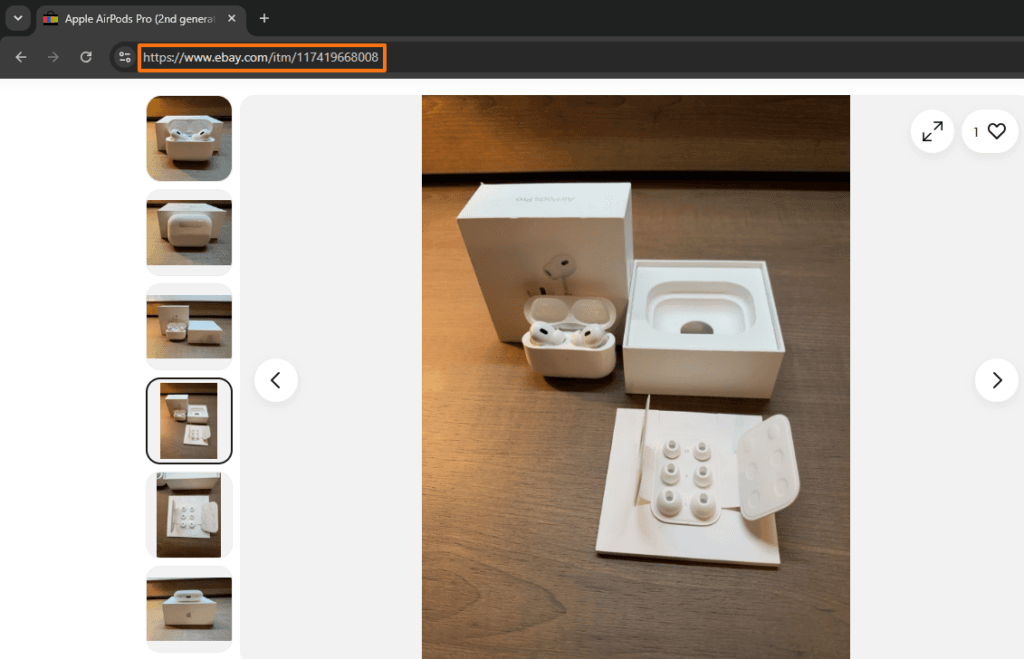Image resolution: width=1024 pixels, height=659 pixels.
Task: Open the tab search dropdown arrow
Action: coord(18,18)
